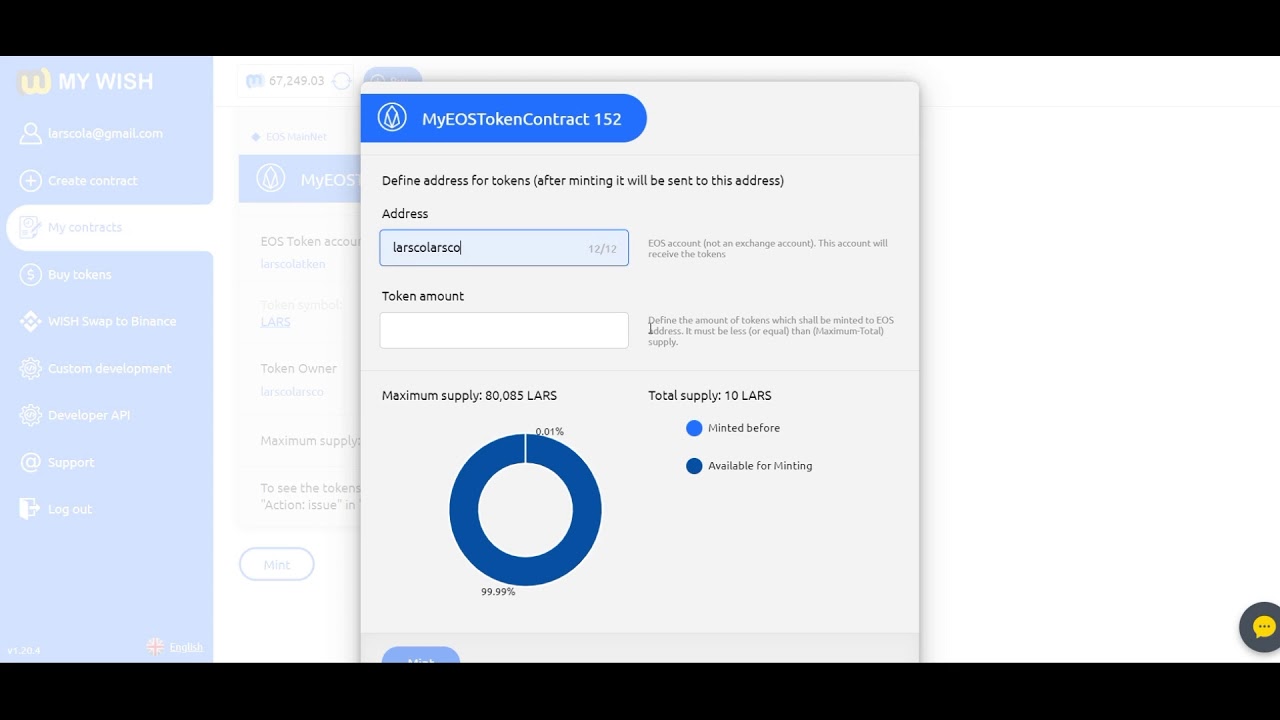
Task: Click the plus icon beside Create contract
Action: 31,181
